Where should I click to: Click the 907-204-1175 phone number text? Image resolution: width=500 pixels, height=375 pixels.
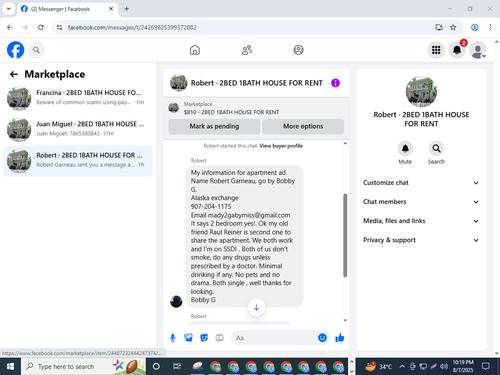click(211, 206)
